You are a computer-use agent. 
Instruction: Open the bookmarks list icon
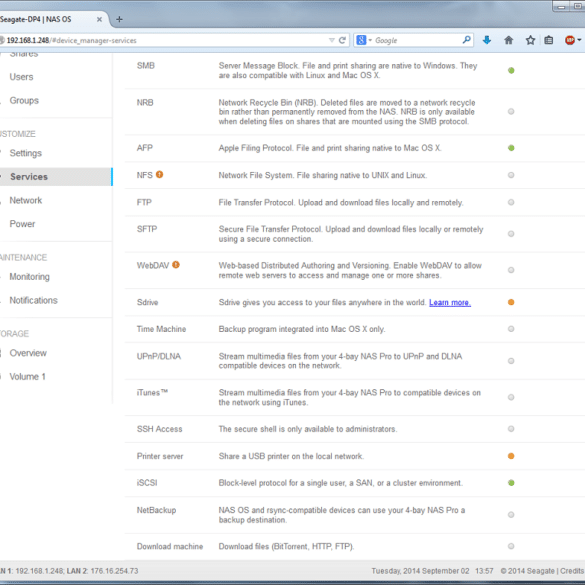tap(548, 40)
